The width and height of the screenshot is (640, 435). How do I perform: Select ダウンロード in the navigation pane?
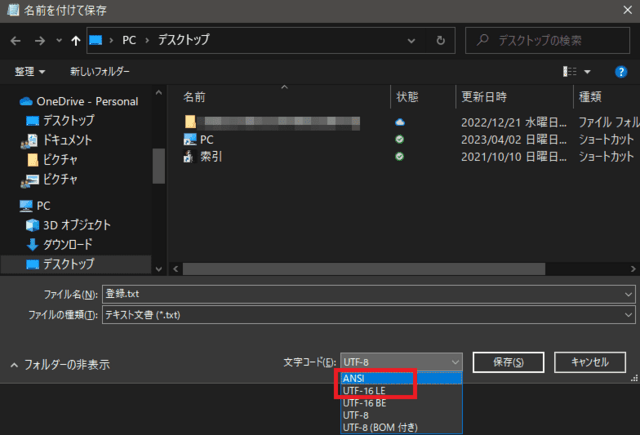tap(67, 244)
